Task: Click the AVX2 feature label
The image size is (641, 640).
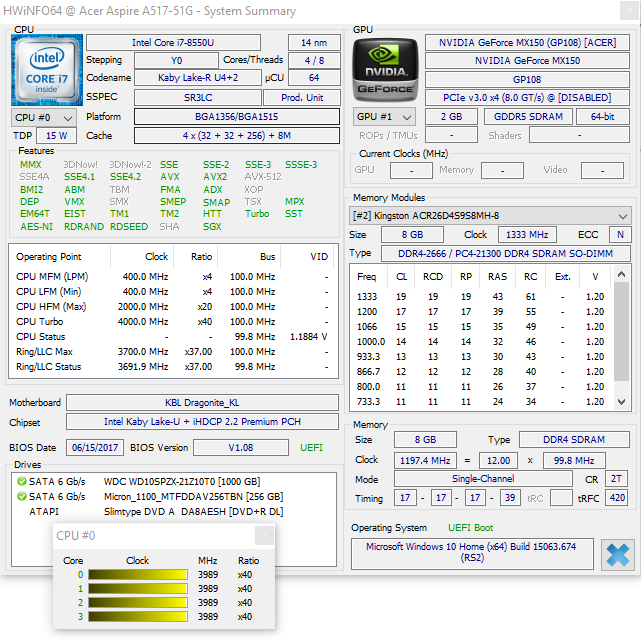Action: coord(215,177)
